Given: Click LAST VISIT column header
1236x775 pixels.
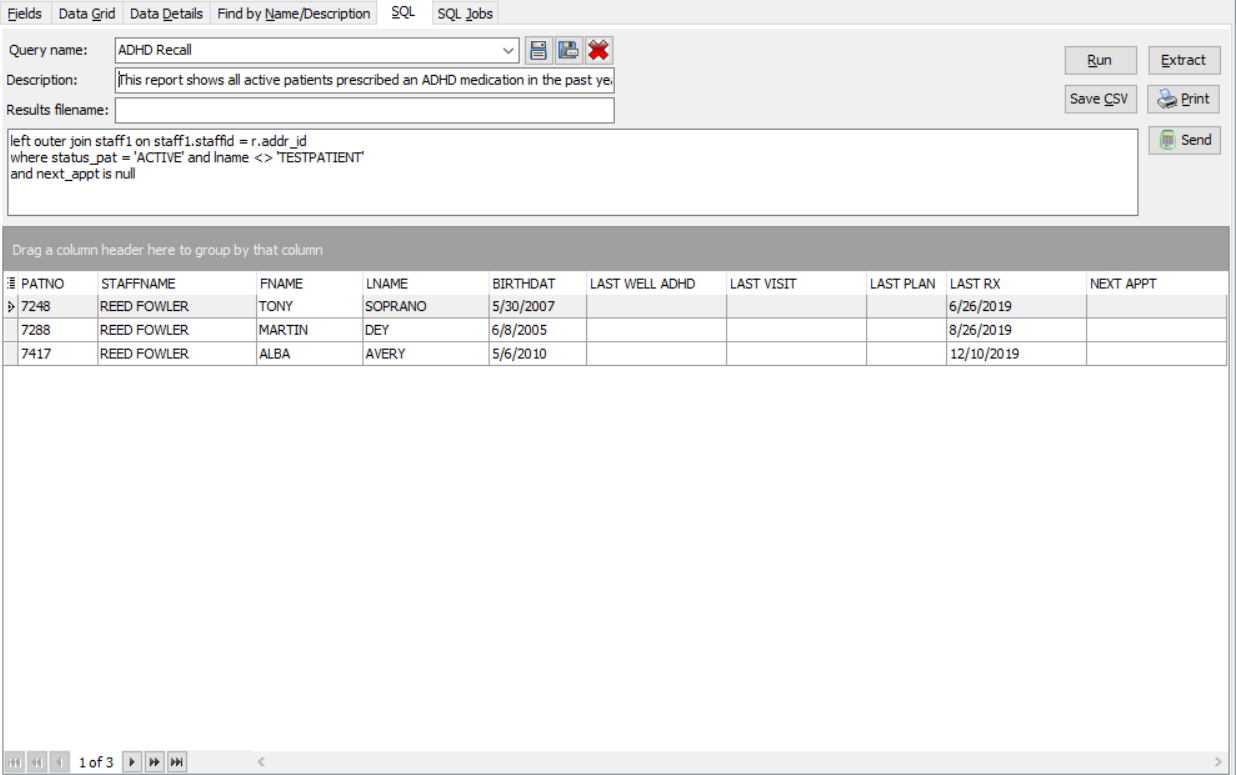Looking at the screenshot, I should [796, 284].
